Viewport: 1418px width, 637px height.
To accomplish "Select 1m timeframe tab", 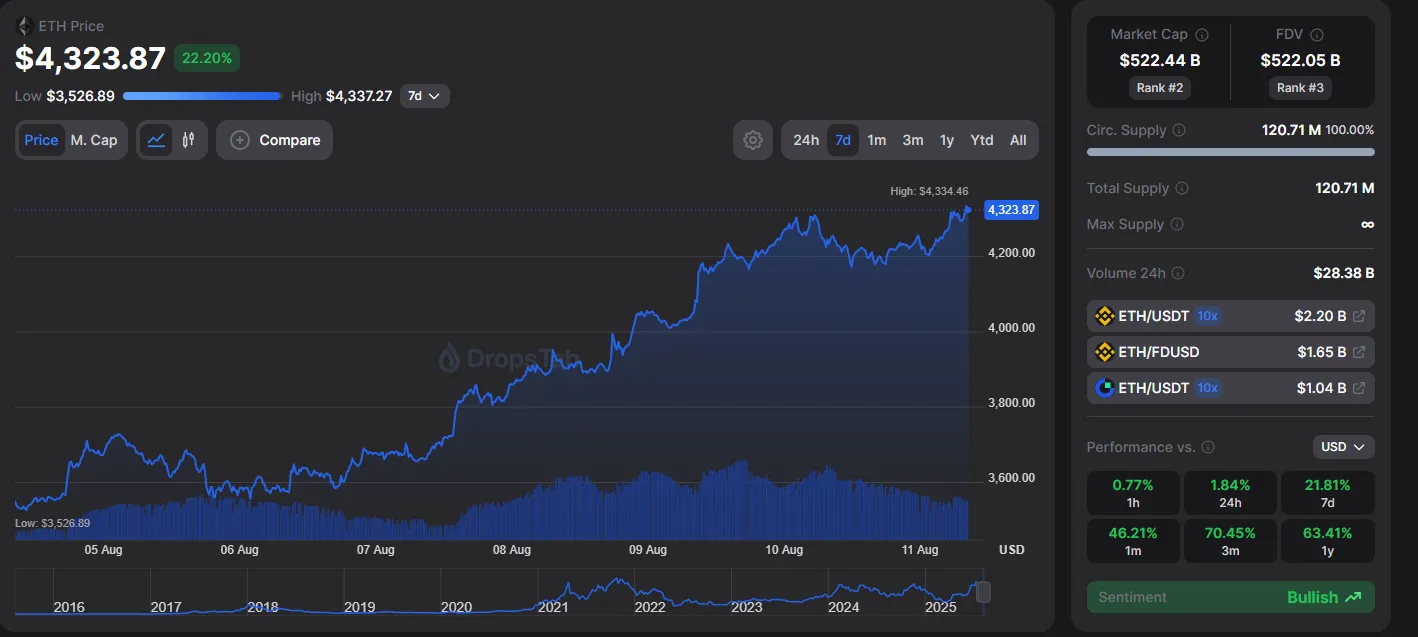I will [877, 140].
